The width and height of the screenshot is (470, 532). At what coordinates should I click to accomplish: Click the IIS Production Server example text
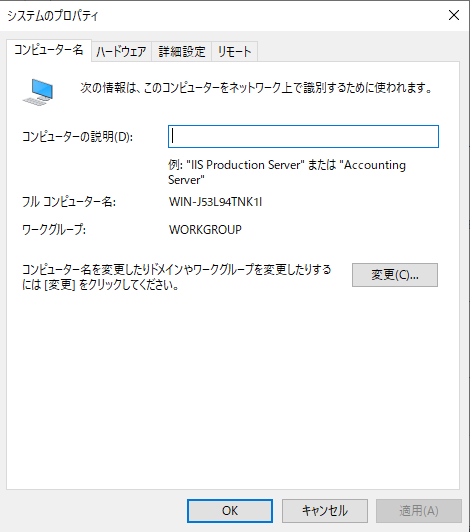click(x=245, y=165)
